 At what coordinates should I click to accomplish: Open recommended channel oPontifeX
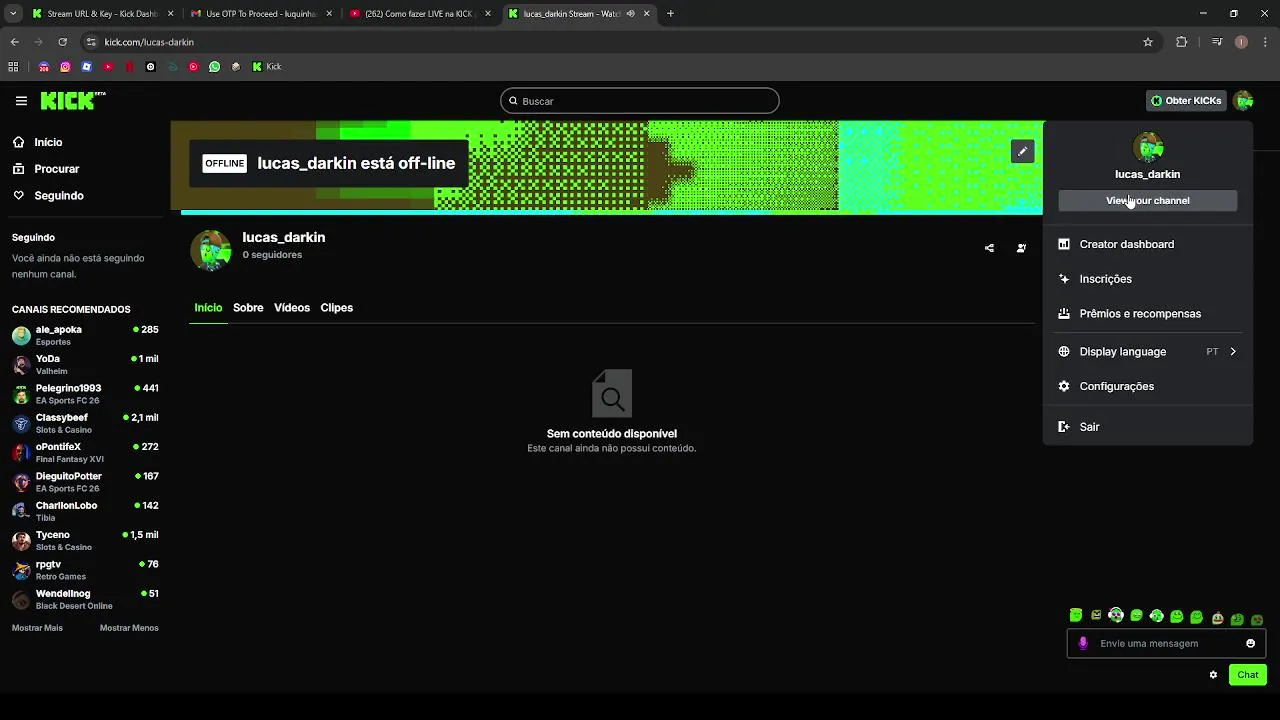(85, 452)
